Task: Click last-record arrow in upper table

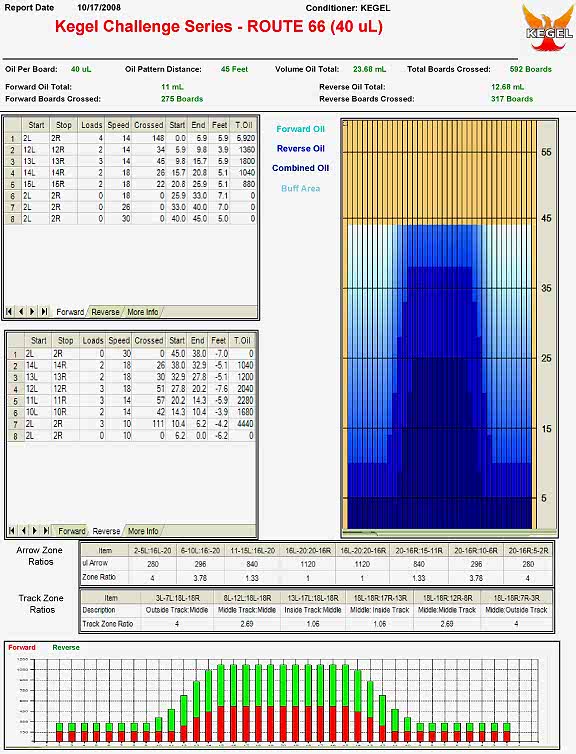Action: point(44,312)
